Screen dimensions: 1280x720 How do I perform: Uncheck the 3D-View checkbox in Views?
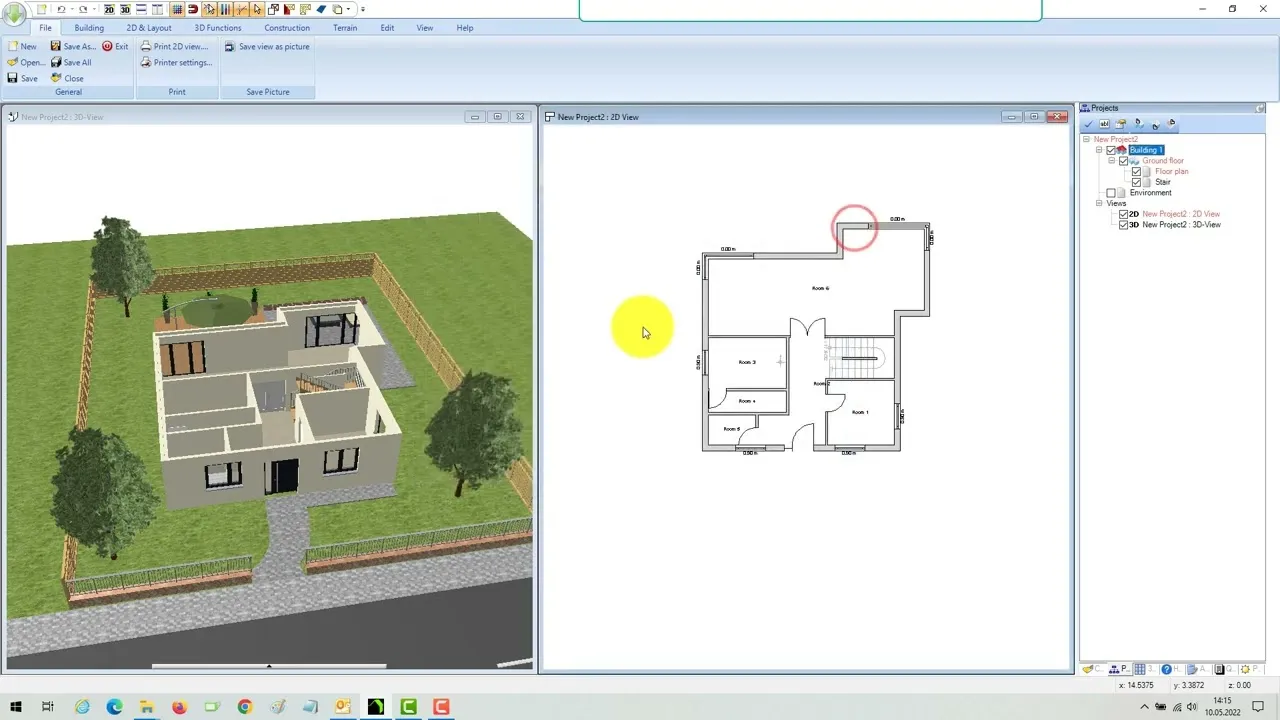(1124, 225)
